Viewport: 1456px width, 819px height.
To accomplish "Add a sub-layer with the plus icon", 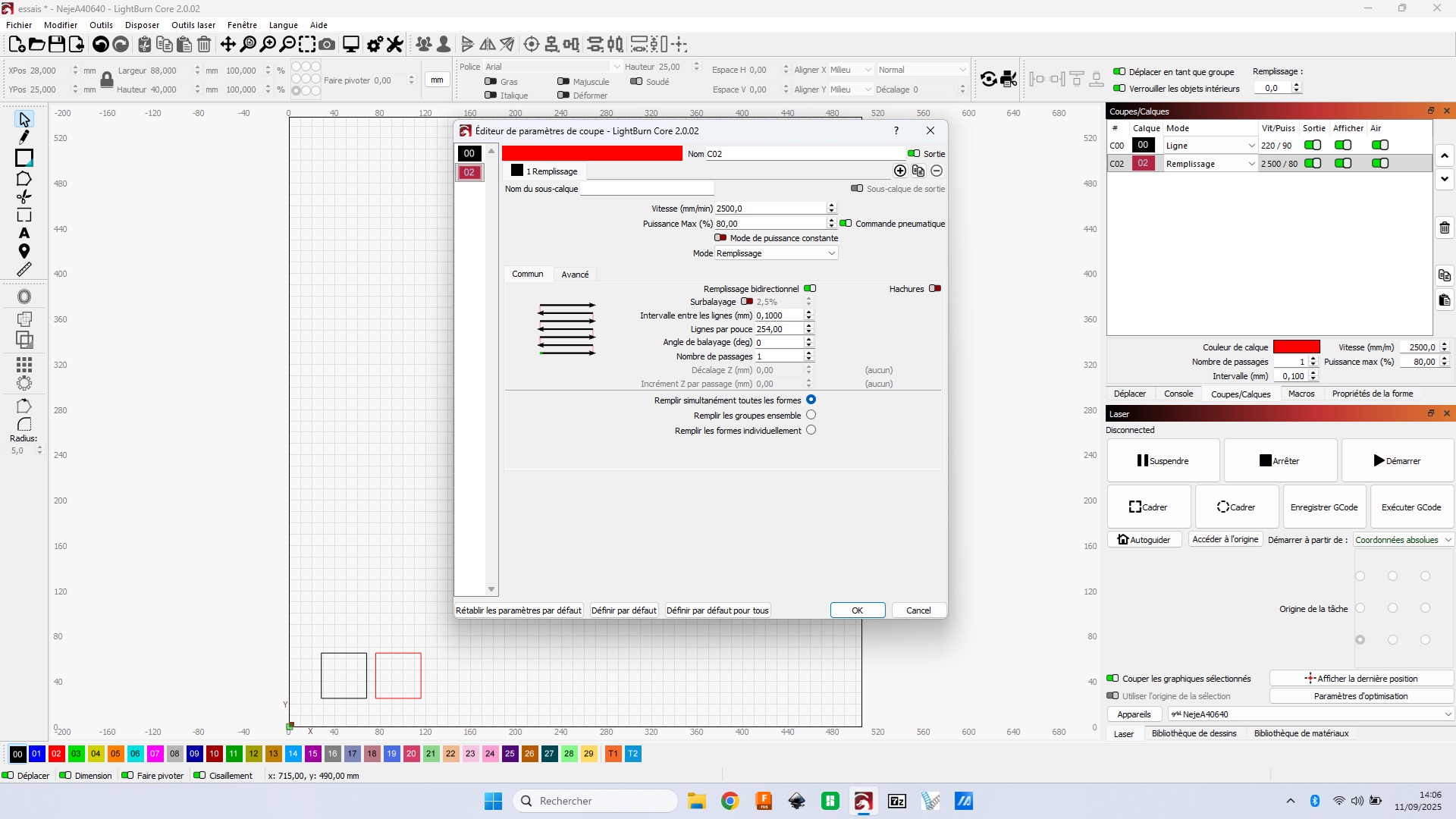I will click(900, 171).
